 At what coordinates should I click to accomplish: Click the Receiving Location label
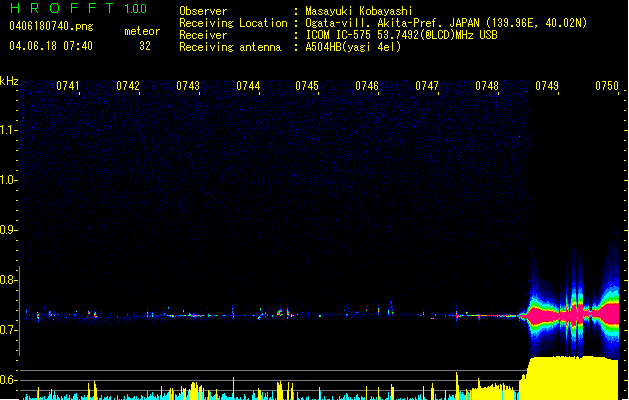click(233, 23)
